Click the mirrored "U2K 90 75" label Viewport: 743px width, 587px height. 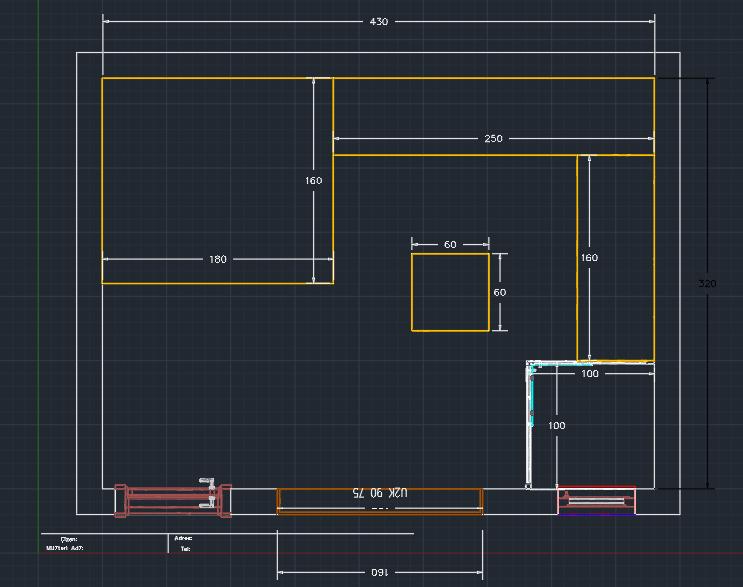(380, 494)
